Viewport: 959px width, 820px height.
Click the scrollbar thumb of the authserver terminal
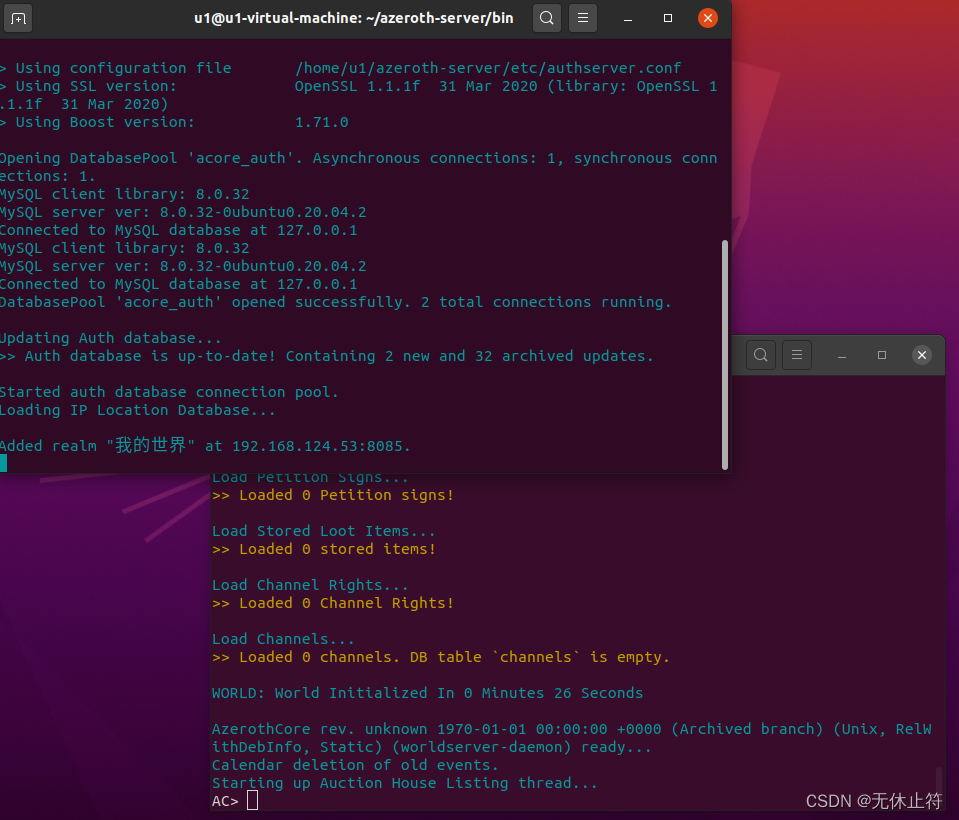(x=725, y=355)
